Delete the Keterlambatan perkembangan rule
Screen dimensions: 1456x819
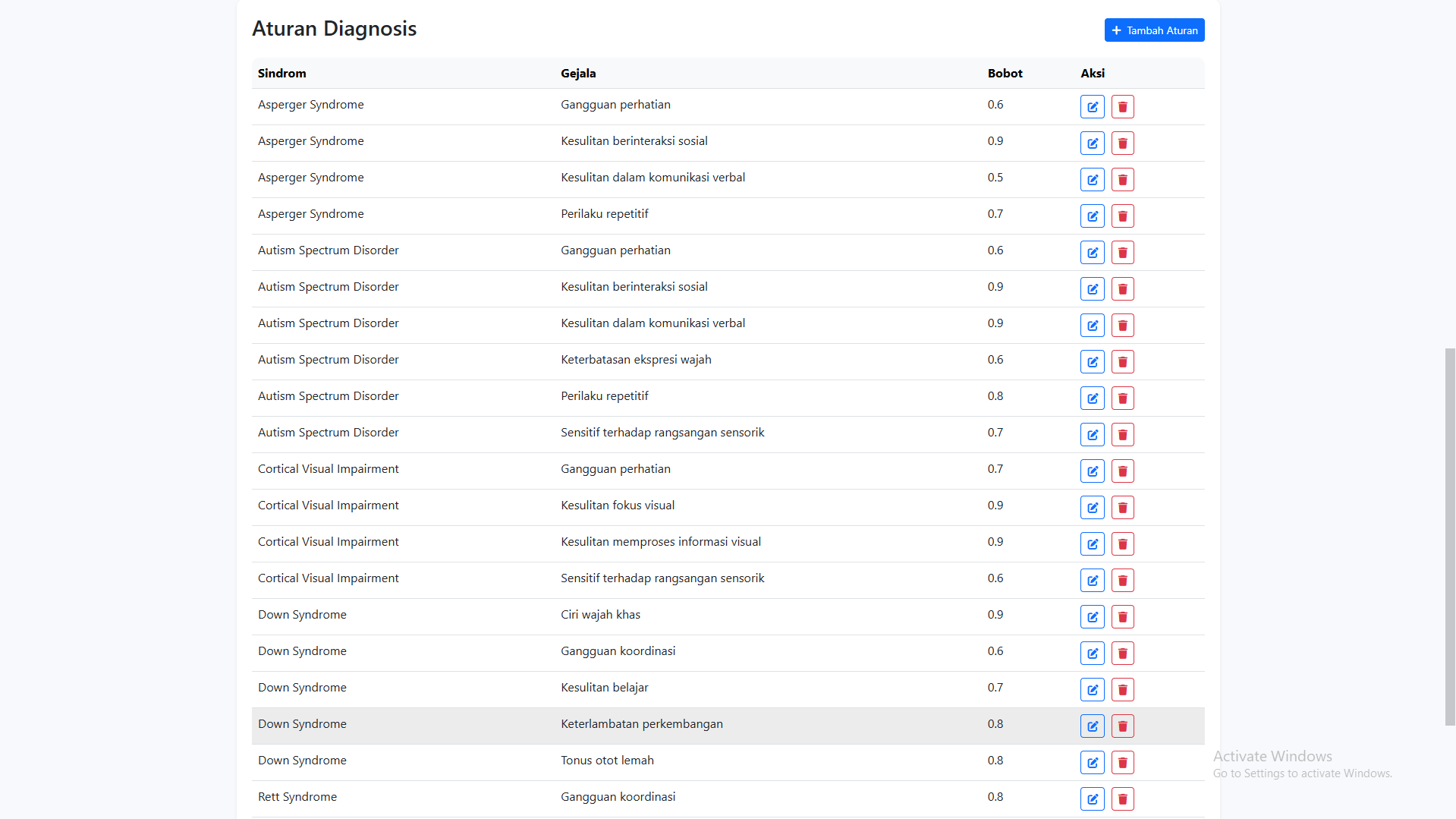click(x=1123, y=726)
